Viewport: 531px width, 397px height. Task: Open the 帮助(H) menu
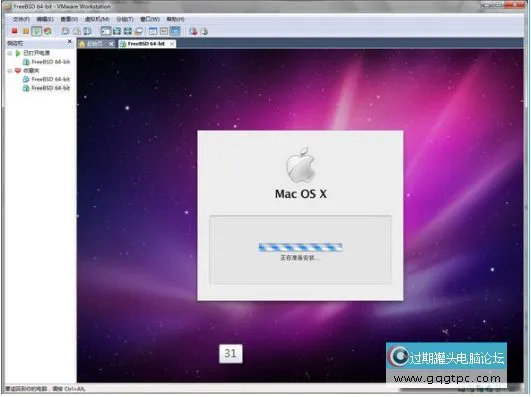[175, 19]
